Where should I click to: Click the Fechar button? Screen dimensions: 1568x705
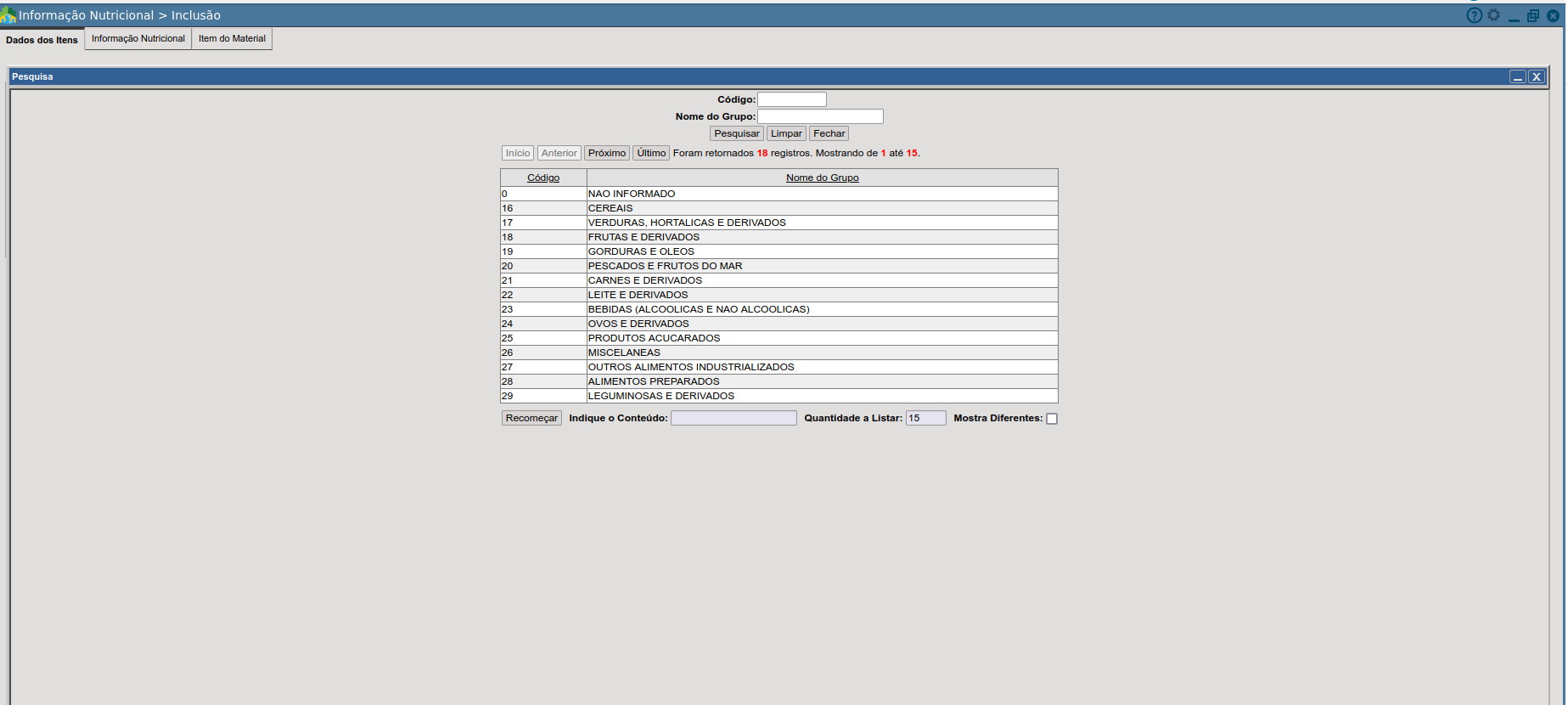tap(829, 133)
